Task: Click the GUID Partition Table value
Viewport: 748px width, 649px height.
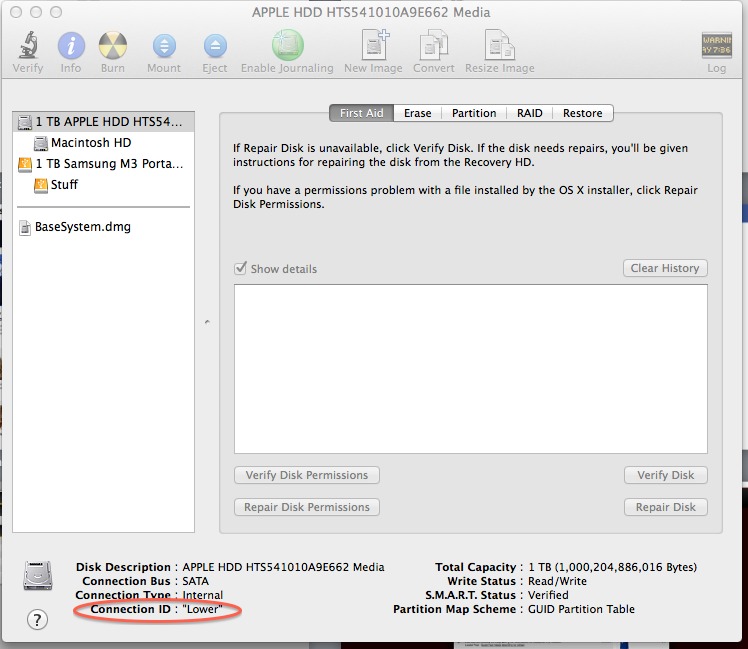Action: (582, 609)
